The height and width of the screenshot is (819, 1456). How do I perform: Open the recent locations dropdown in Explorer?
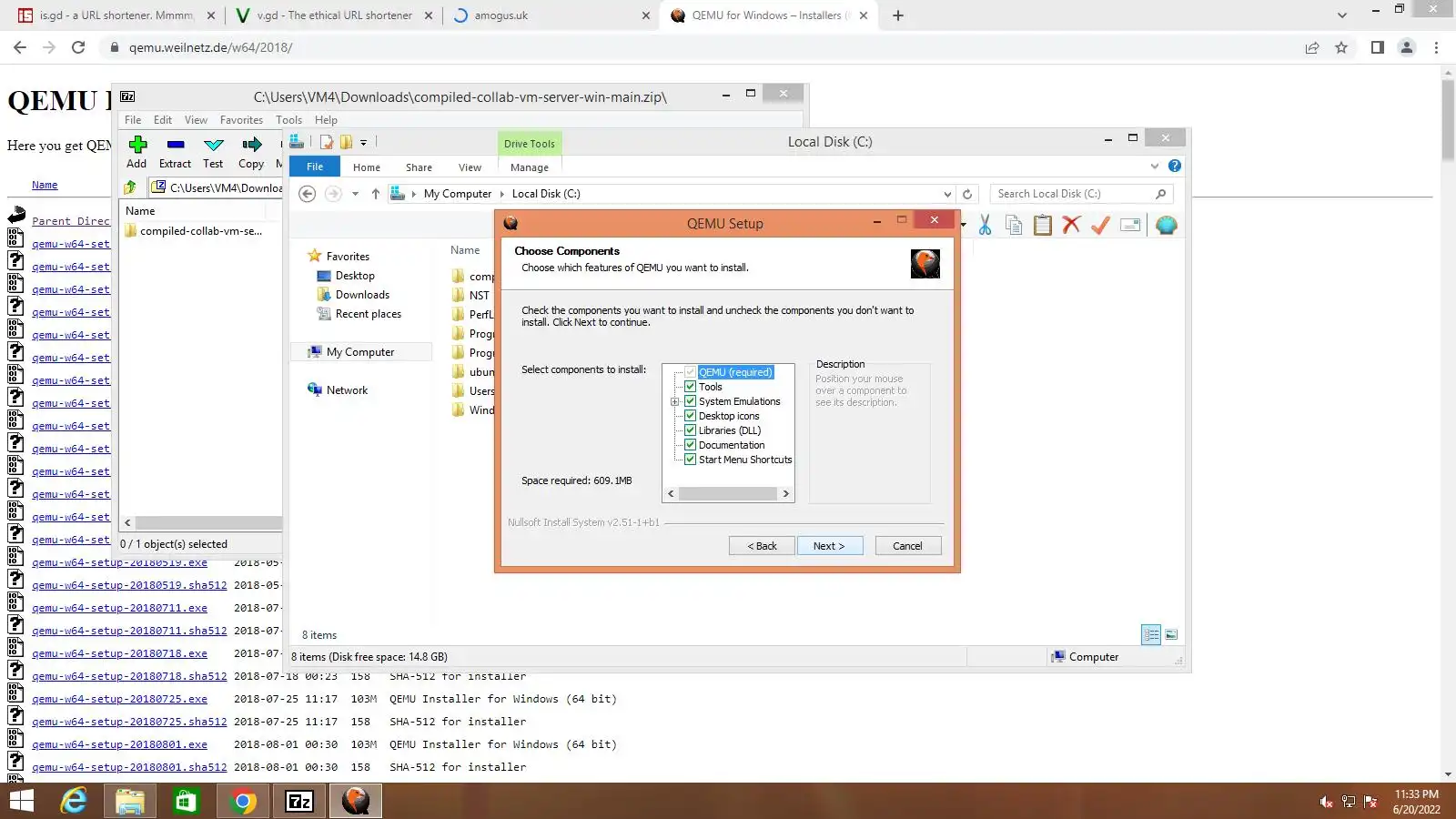coord(355,194)
